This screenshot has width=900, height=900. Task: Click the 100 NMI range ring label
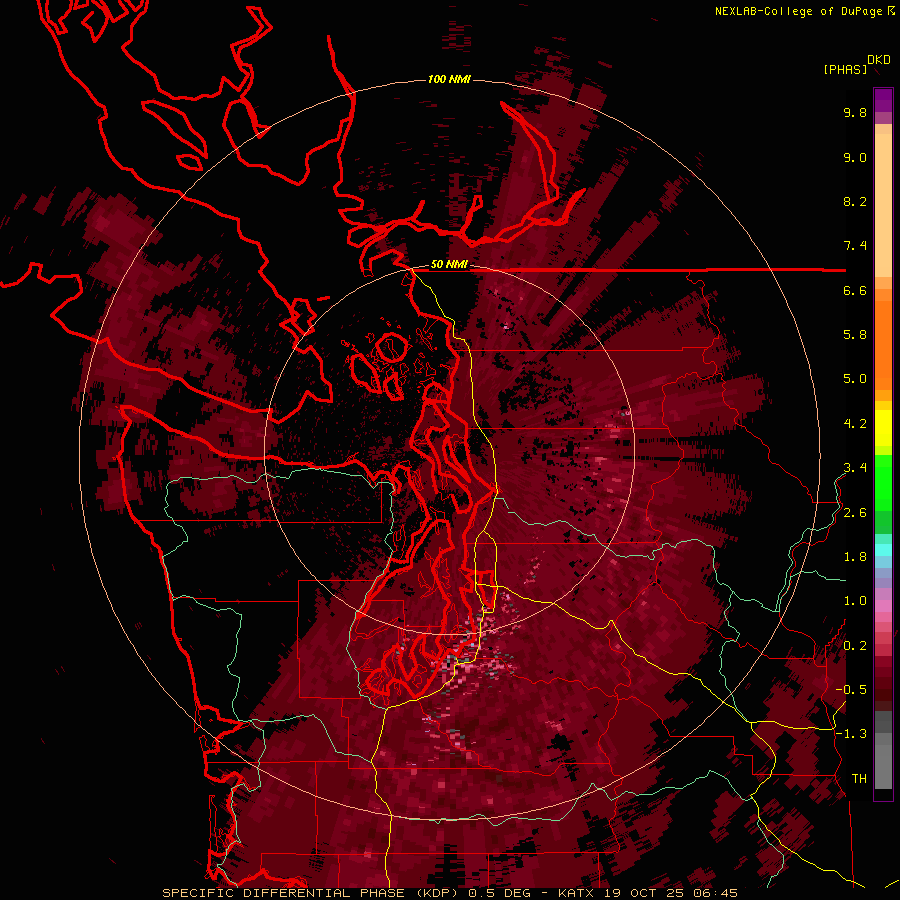(449, 79)
